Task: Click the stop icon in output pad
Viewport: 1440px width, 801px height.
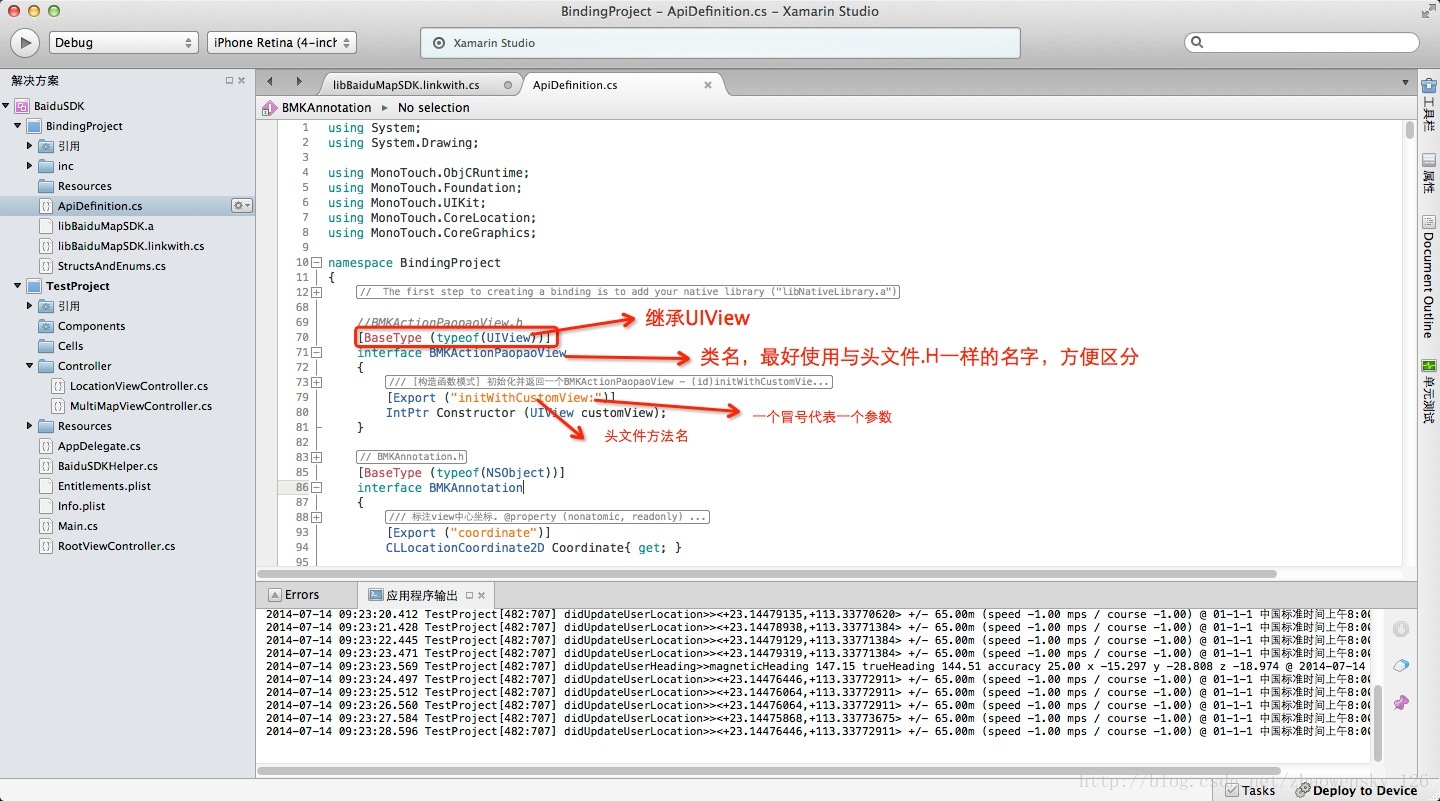Action: pyautogui.click(x=1401, y=629)
